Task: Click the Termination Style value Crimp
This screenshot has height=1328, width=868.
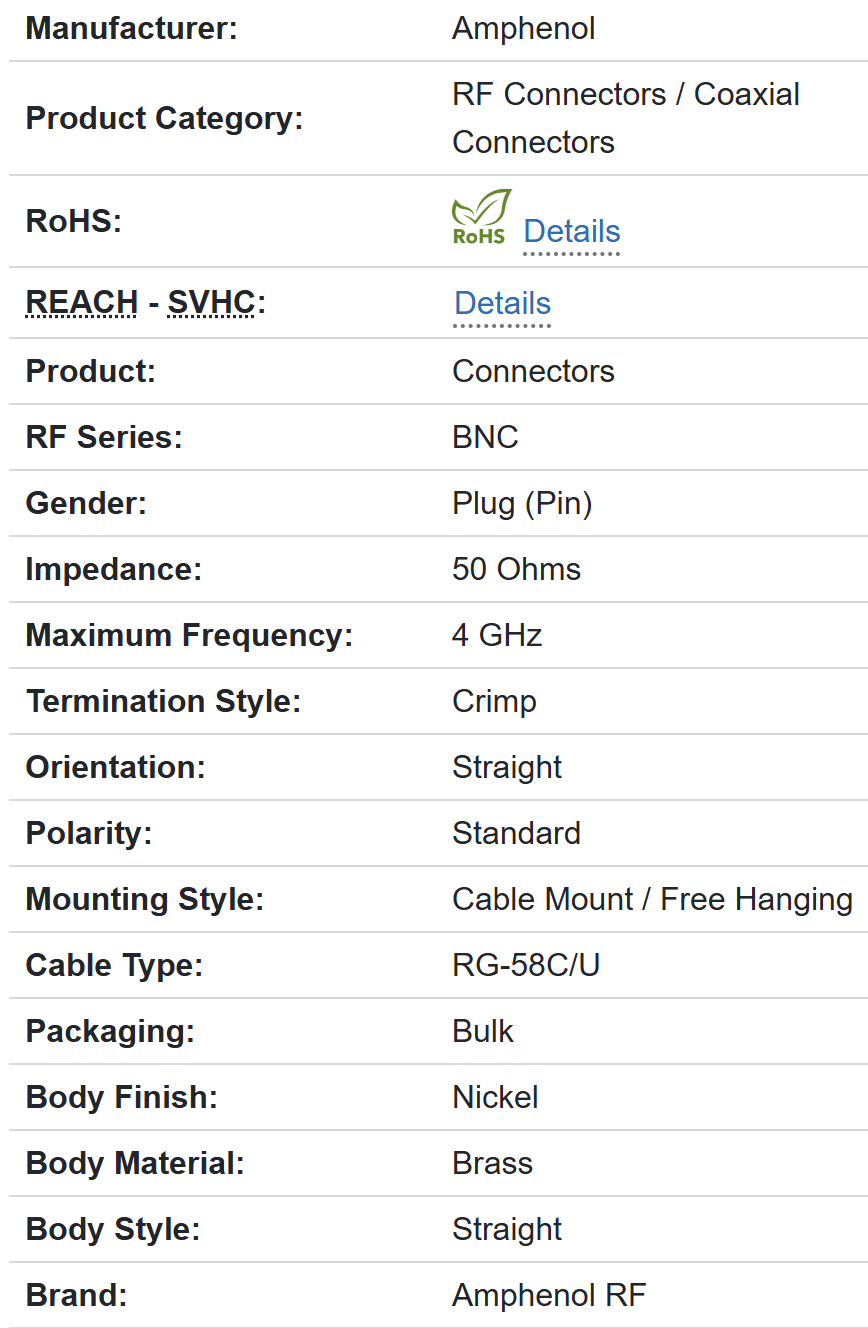Action: point(494,701)
